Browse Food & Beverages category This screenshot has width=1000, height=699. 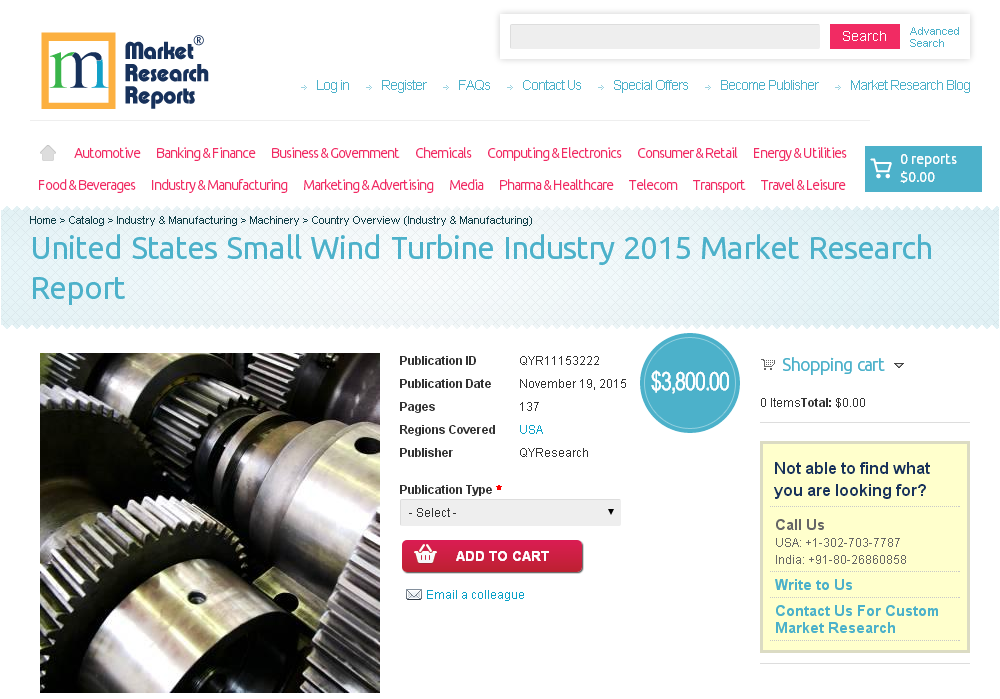(x=87, y=185)
